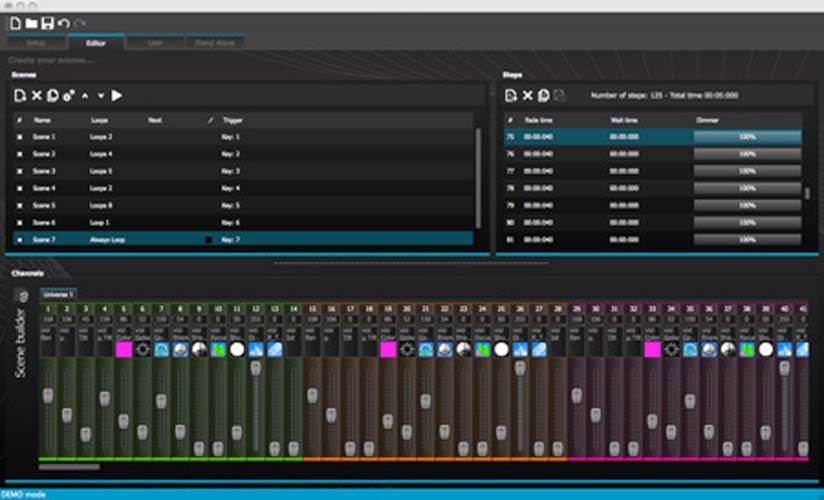Toggle checkbox for Scene 2
This screenshot has width=824, height=500.
[x=19, y=154]
